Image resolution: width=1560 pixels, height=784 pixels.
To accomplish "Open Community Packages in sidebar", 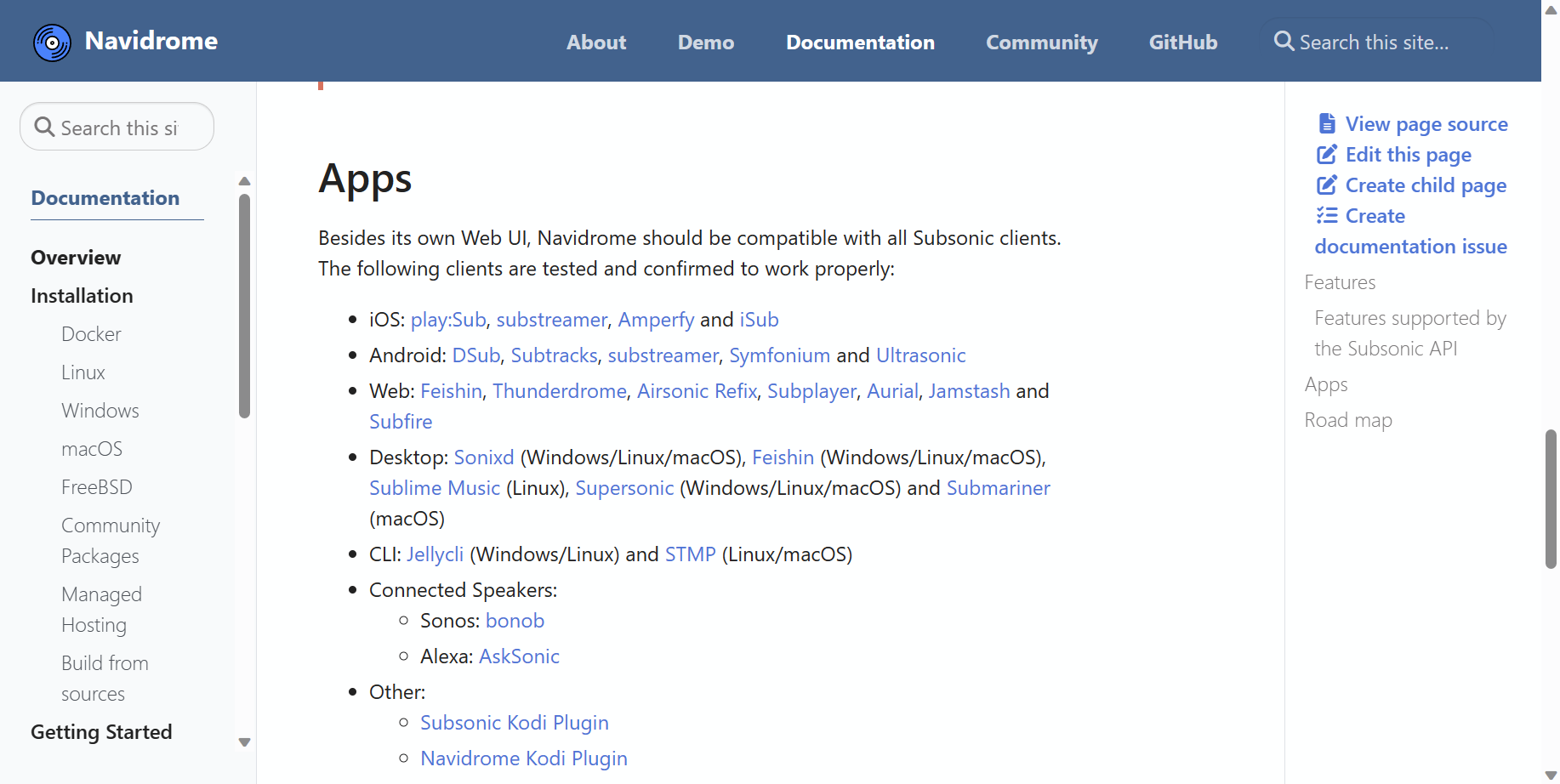I will [x=111, y=541].
